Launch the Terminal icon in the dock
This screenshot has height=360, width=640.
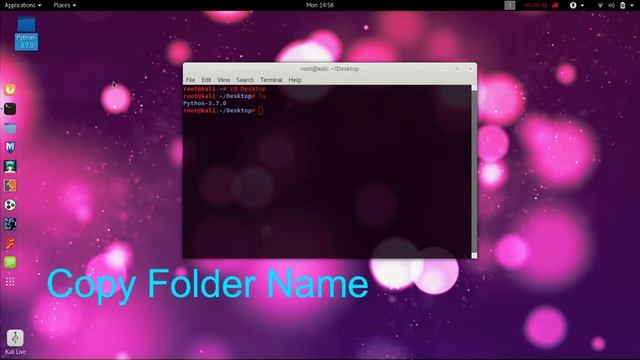pyautogui.click(x=10, y=109)
